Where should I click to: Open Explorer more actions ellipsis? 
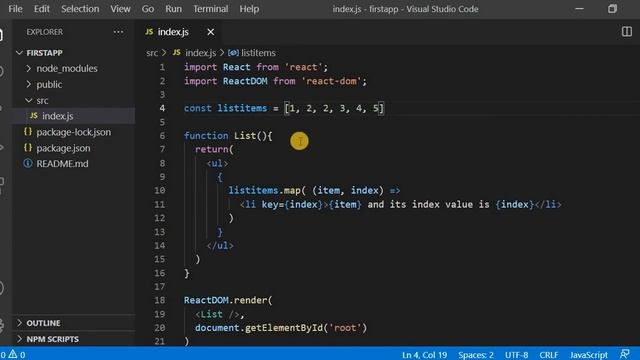tap(118, 32)
